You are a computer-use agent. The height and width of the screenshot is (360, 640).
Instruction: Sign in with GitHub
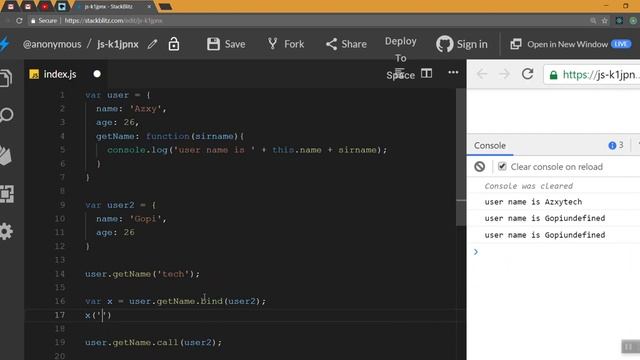pos(462,44)
